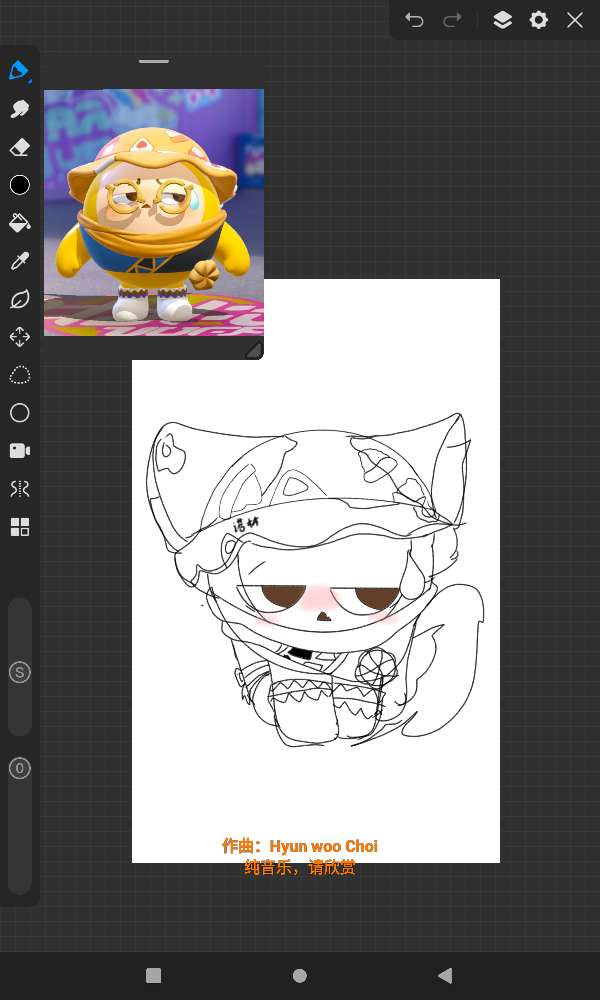Click the '纯音乐，请欣赏' lyric text
The width and height of the screenshot is (600, 1000).
click(300, 868)
